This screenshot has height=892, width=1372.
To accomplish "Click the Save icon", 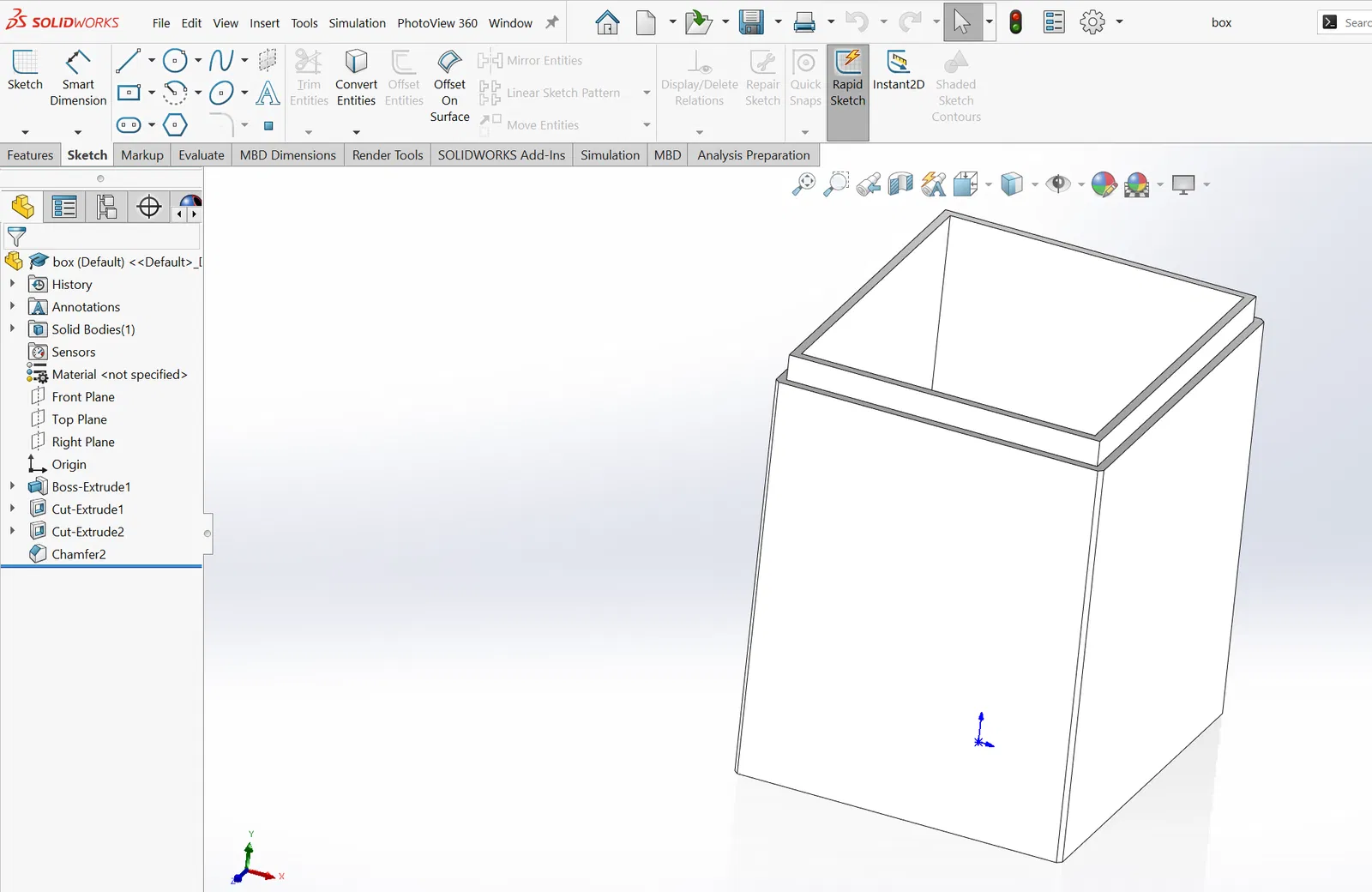I will click(x=751, y=22).
